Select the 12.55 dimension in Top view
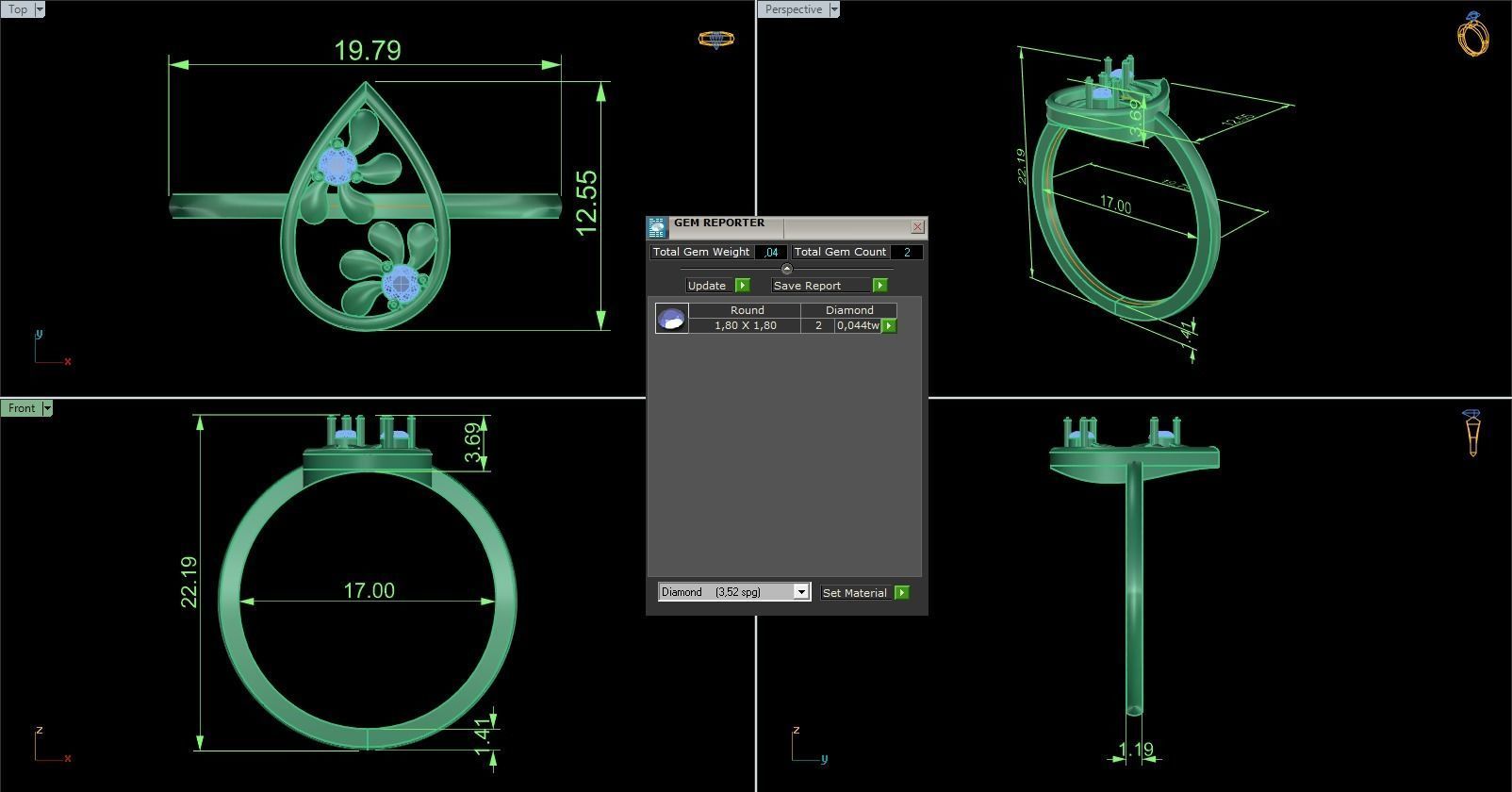The width and height of the screenshot is (1512, 792). click(585, 203)
